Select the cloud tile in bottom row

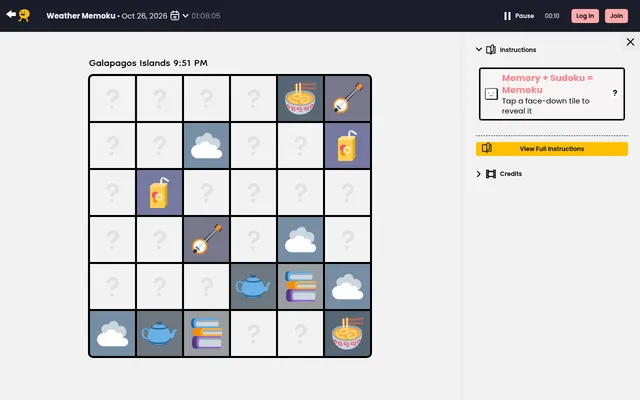112,333
